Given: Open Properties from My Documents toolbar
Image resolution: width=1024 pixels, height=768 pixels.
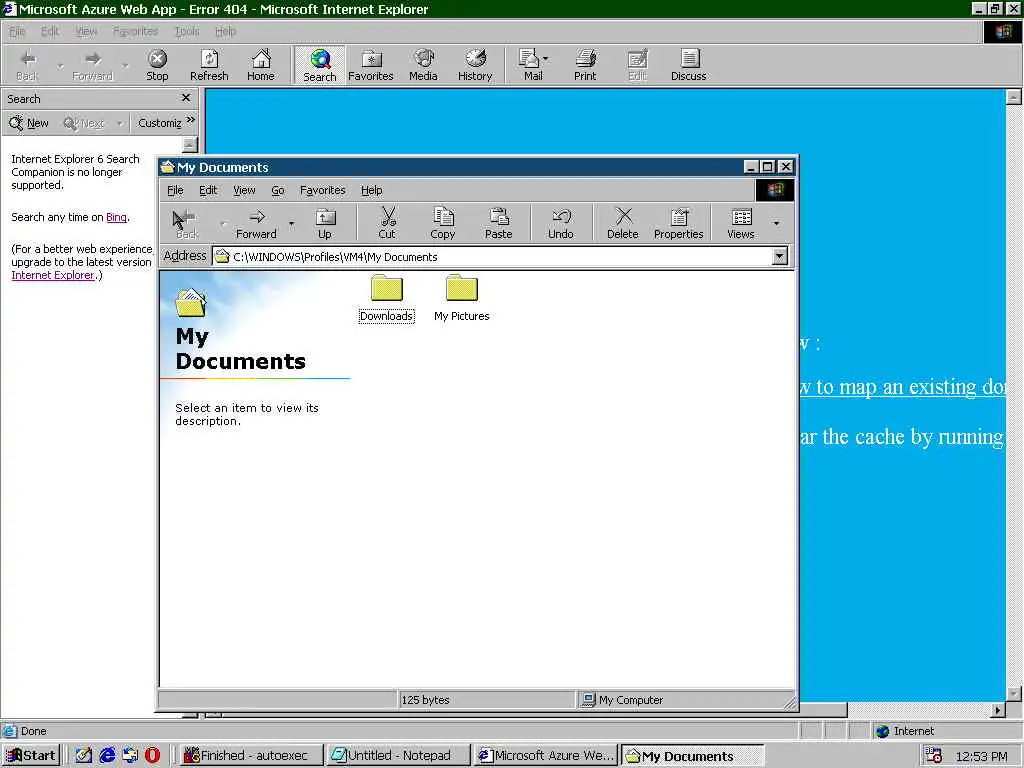Looking at the screenshot, I should pyautogui.click(x=679, y=223).
